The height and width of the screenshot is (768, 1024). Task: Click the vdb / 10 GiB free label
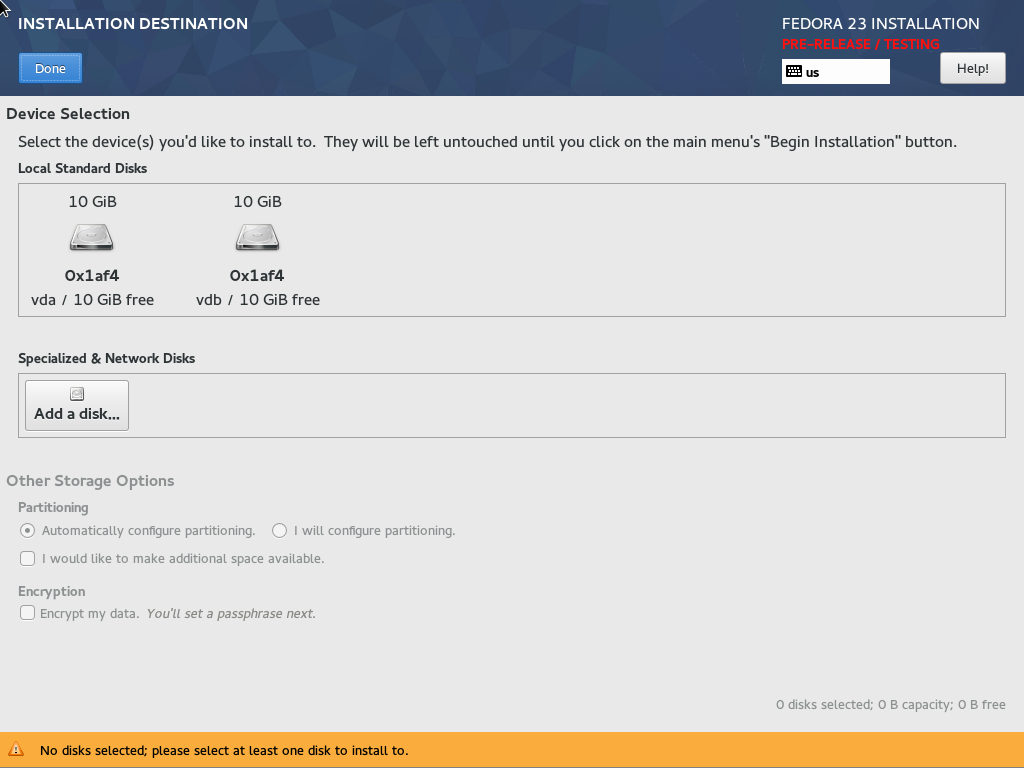[x=258, y=300]
